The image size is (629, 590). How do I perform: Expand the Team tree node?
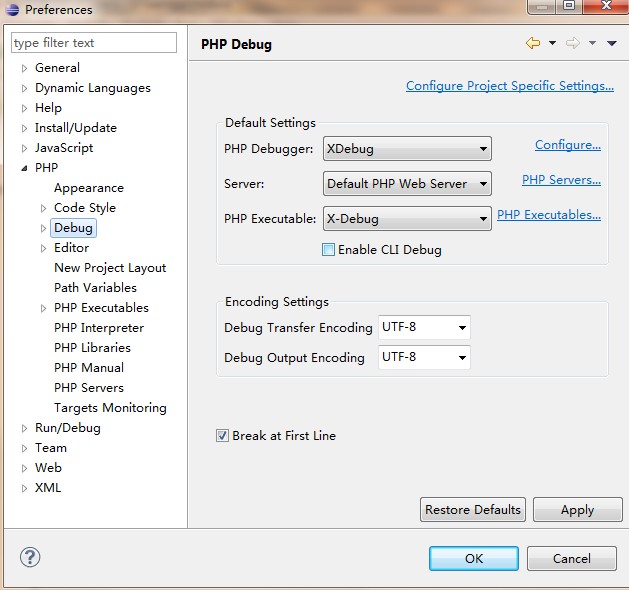pyautogui.click(x=24, y=448)
